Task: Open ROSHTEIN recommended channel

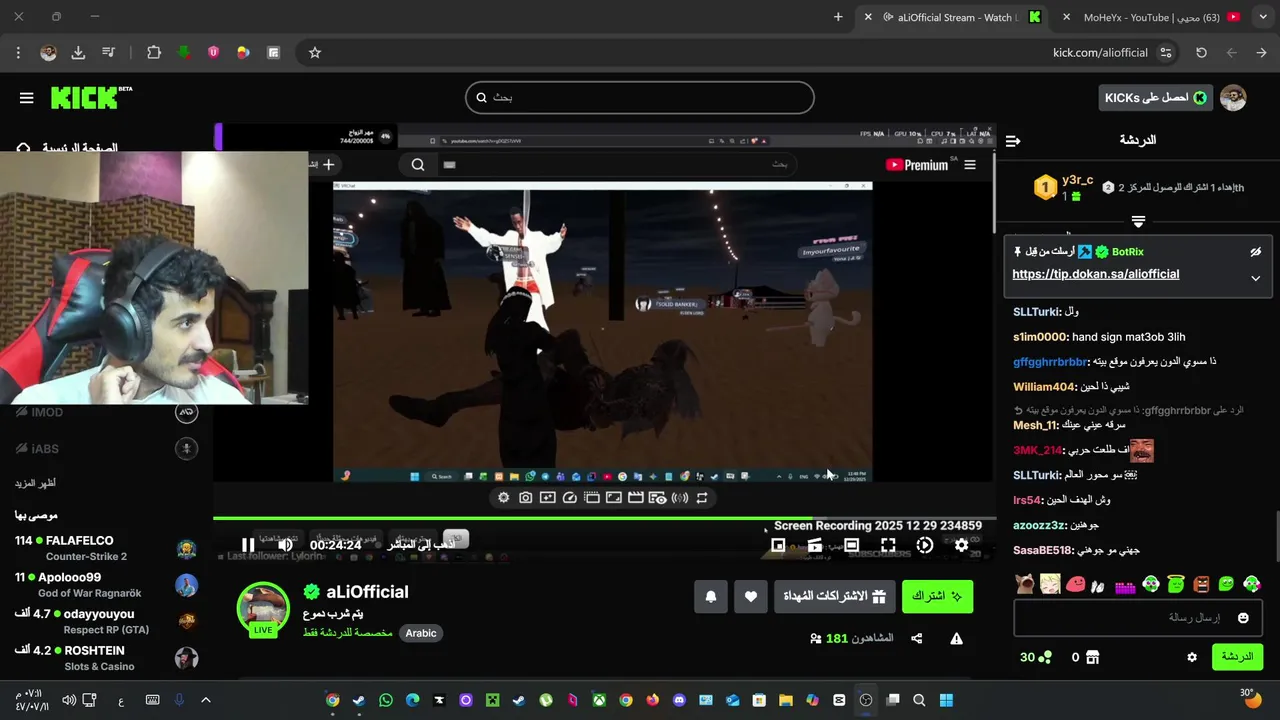Action: (x=106, y=658)
